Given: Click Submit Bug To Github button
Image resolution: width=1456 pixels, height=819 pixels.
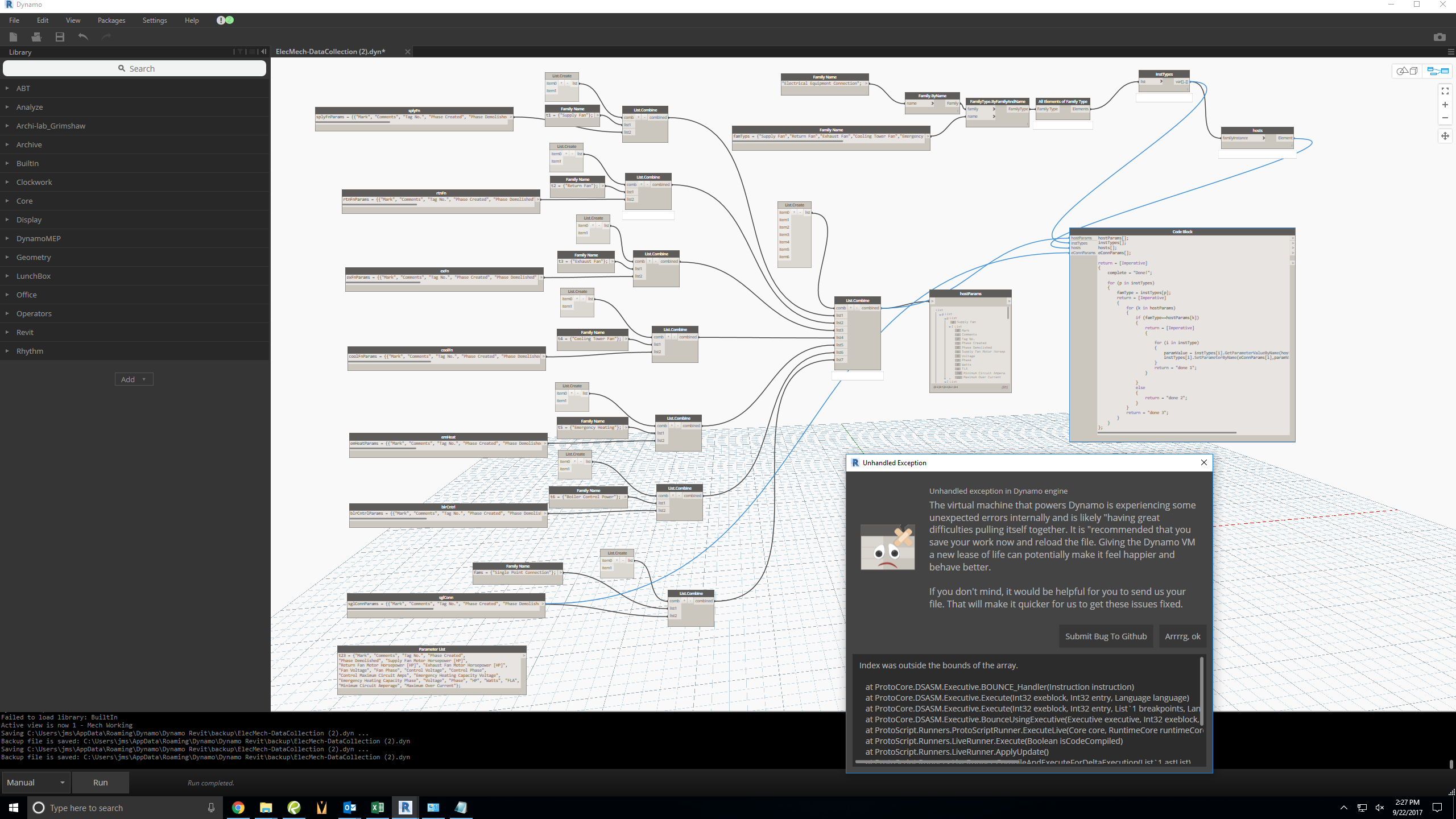Looking at the screenshot, I should click(x=1106, y=636).
